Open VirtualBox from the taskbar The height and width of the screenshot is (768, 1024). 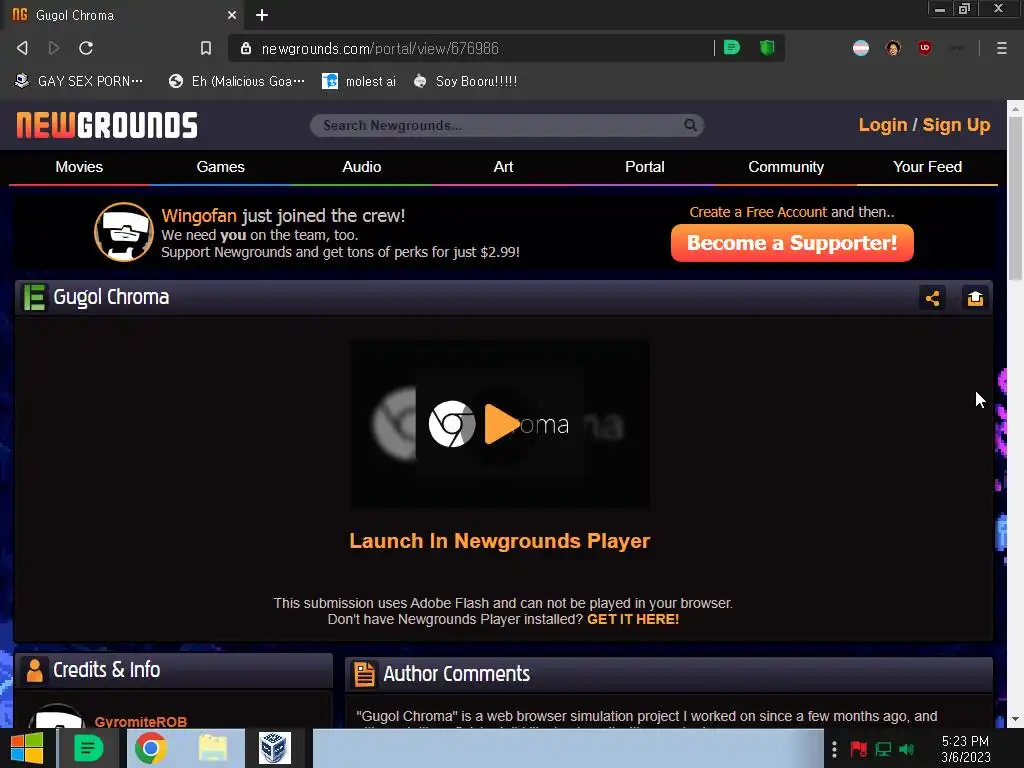(274, 748)
